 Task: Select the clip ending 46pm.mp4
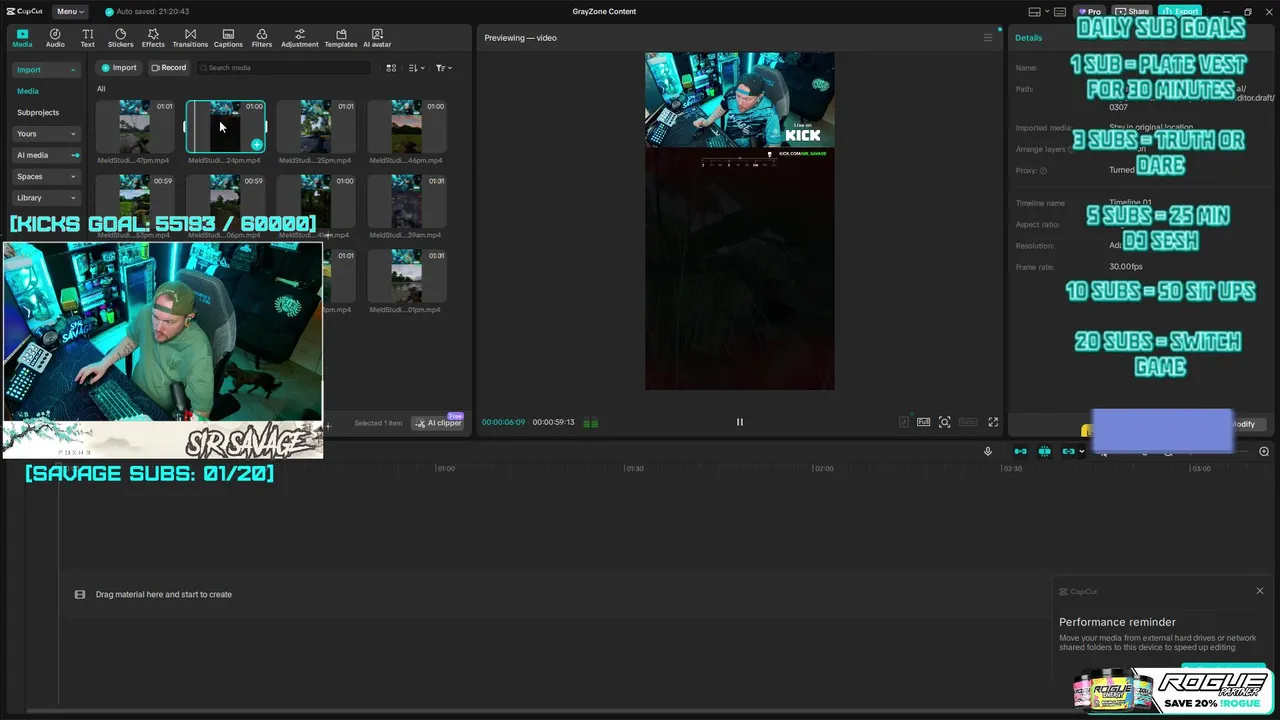pyautogui.click(x=407, y=126)
